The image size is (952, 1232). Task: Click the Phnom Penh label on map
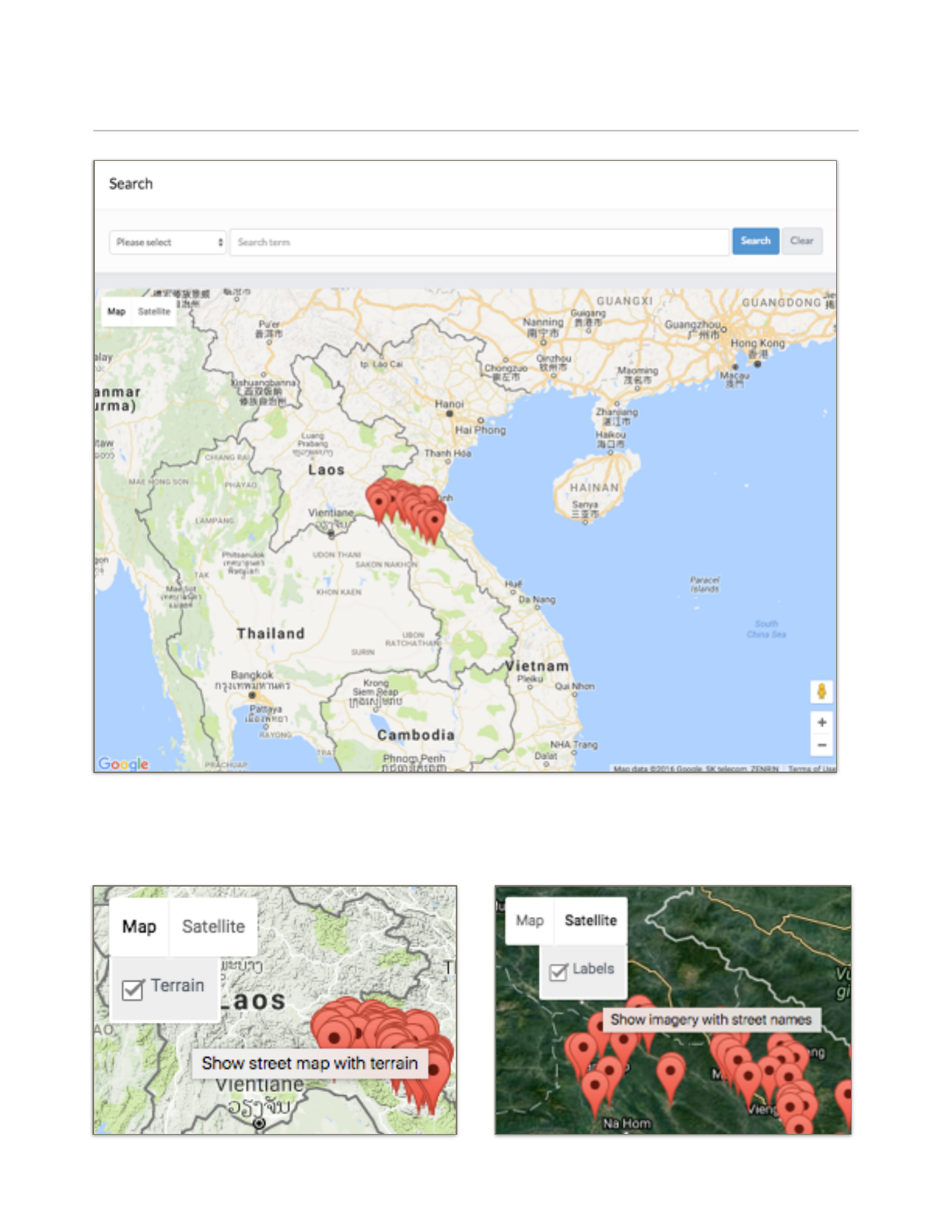414,758
